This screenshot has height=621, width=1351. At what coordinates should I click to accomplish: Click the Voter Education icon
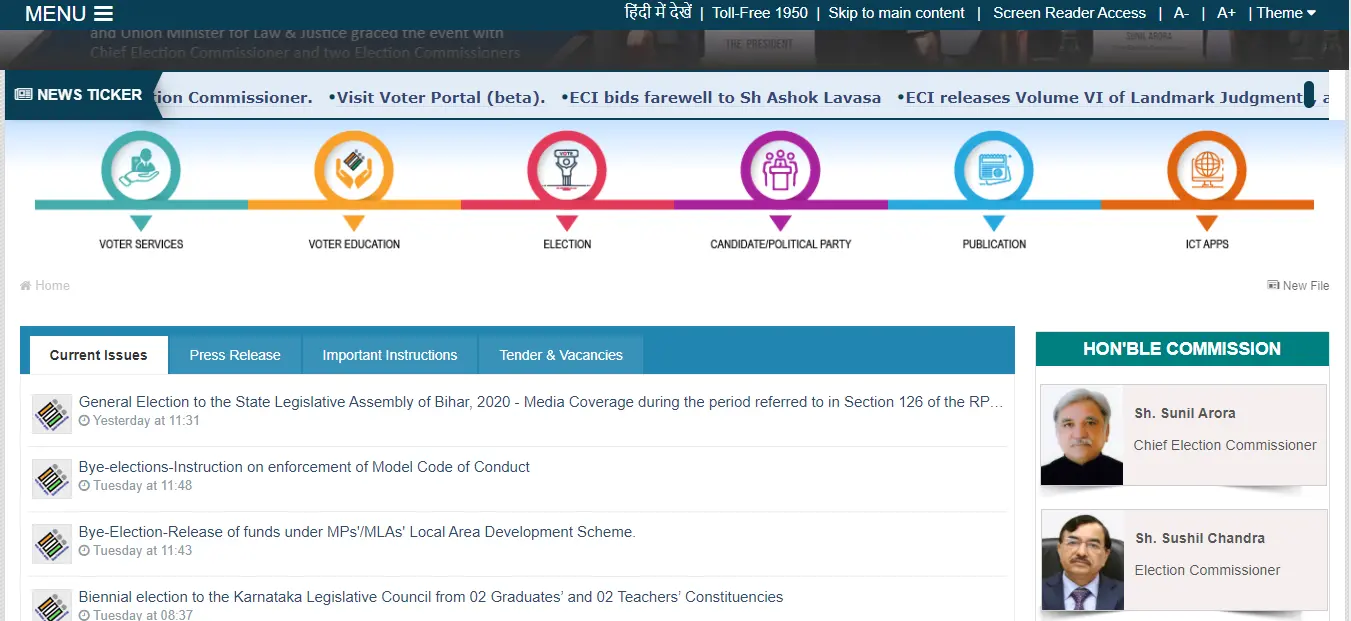click(354, 171)
